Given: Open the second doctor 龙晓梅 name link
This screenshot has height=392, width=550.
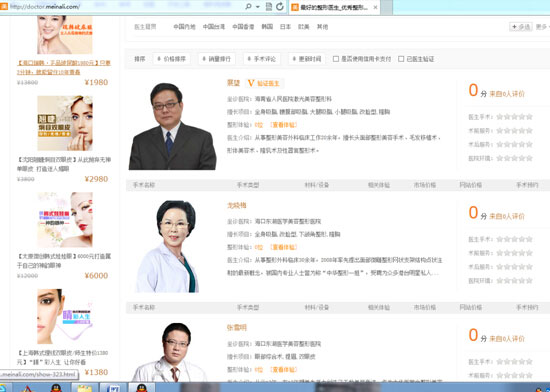Looking at the screenshot, I should [x=236, y=205].
